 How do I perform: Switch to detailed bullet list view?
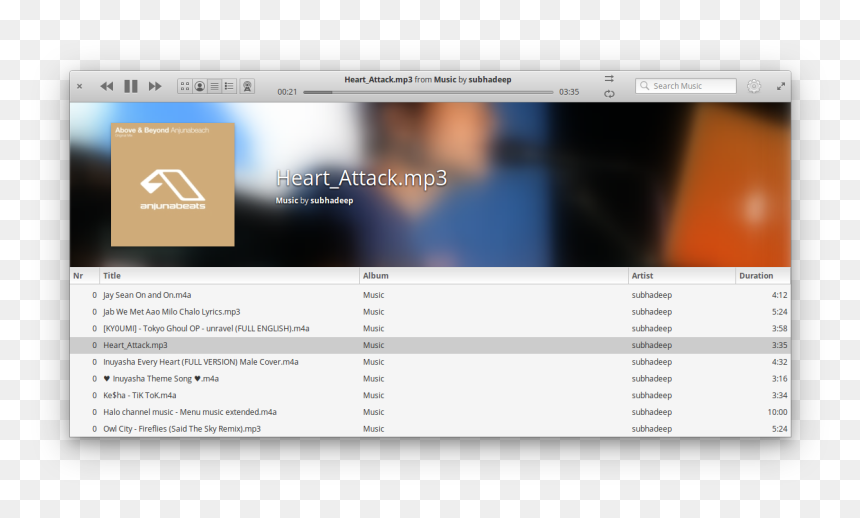tap(229, 86)
